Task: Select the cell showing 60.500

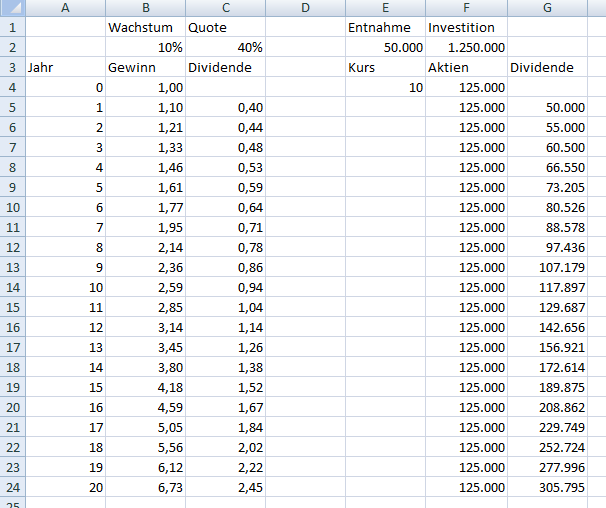Action: coord(547,147)
